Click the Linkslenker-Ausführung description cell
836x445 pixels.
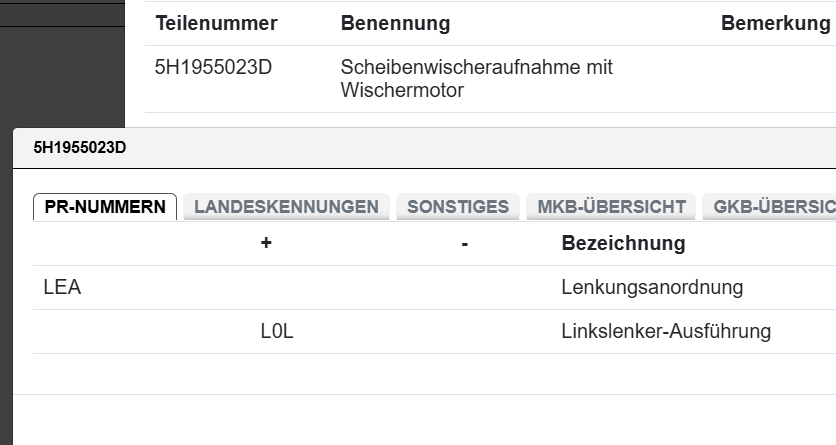[666, 332]
